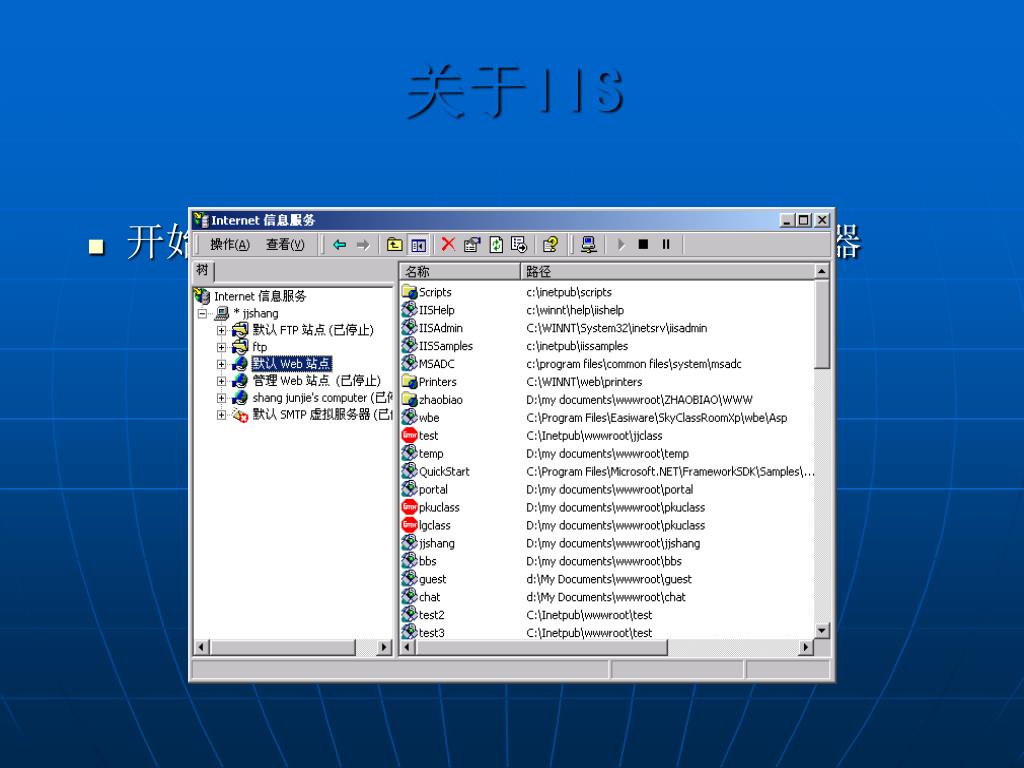The width and height of the screenshot is (1024, 768).
Task: Click the IISHelp directory icon
Action: pos(409,310)
